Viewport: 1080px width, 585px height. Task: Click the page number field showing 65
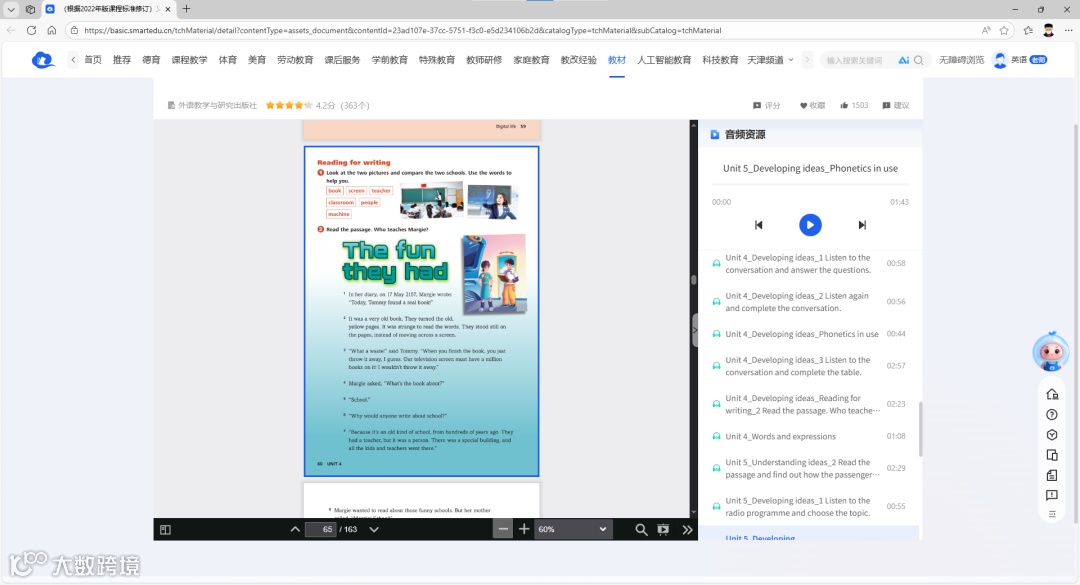tap(320, 529)
